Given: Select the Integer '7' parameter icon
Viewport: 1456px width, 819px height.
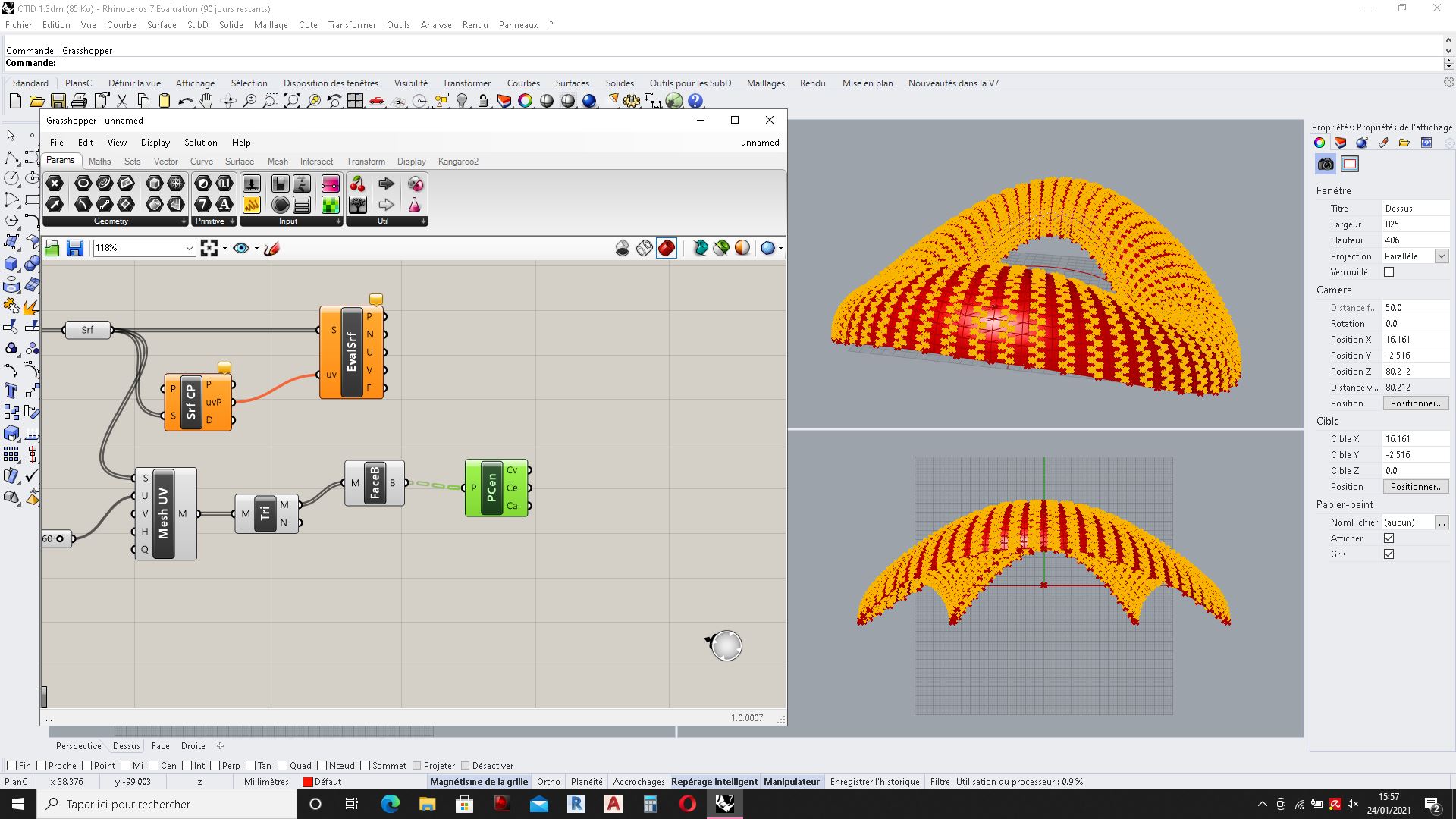Looking at the screenshot, I should [x=202, y=204].
